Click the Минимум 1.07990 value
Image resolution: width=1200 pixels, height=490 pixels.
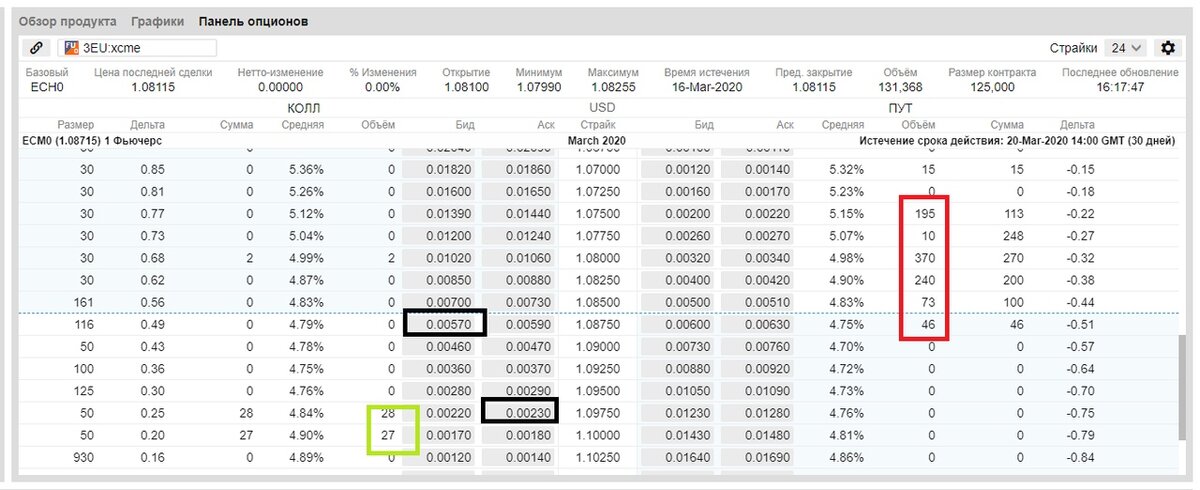539,87
